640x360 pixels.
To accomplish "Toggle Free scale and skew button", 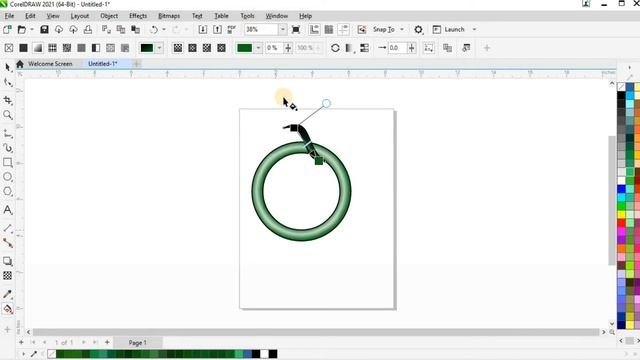I will pyautogui.click(x=429, y=48).
